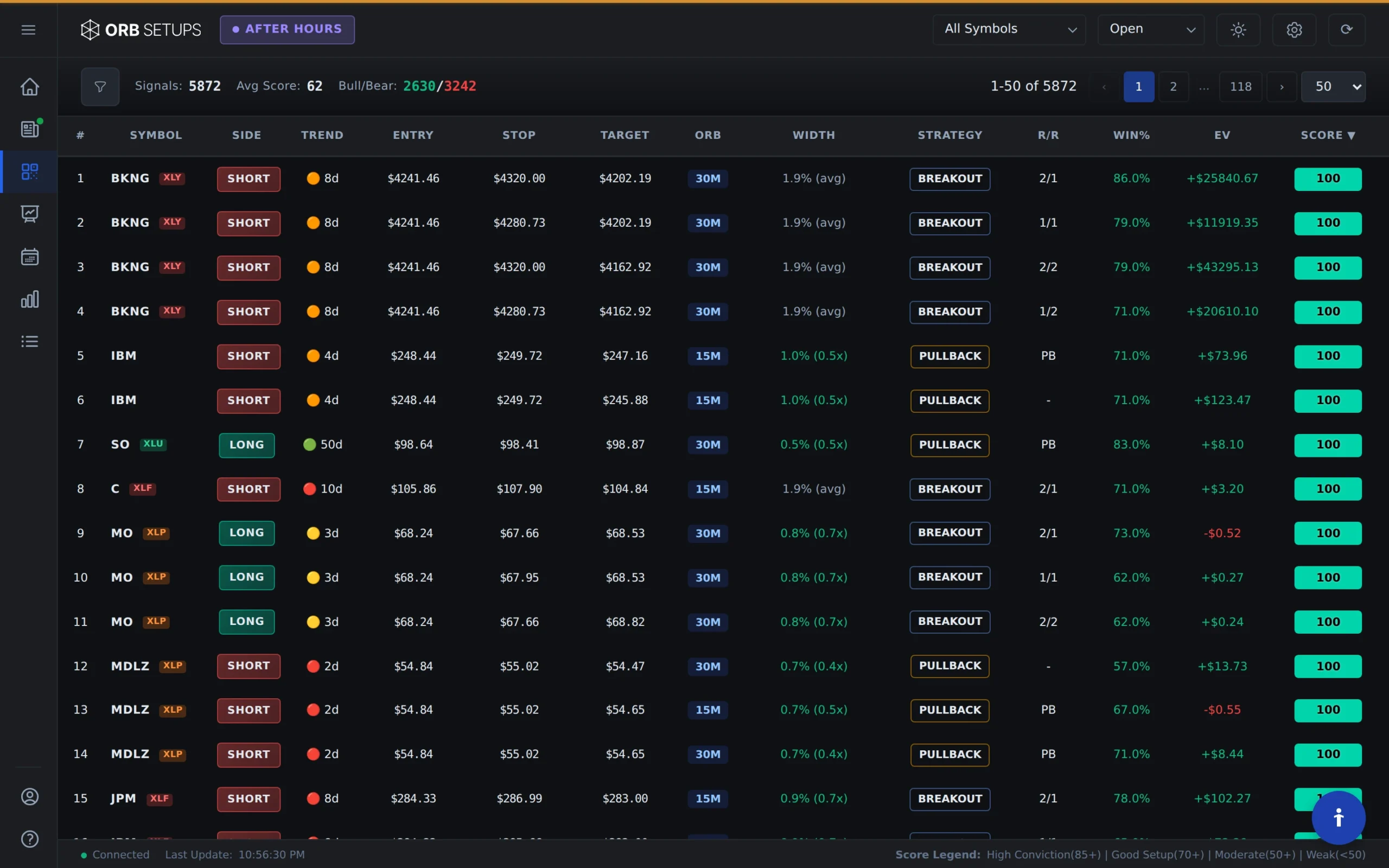The image size is (1389, 868).
Task: Open the filter funnel button
Action: coord(100,87)
